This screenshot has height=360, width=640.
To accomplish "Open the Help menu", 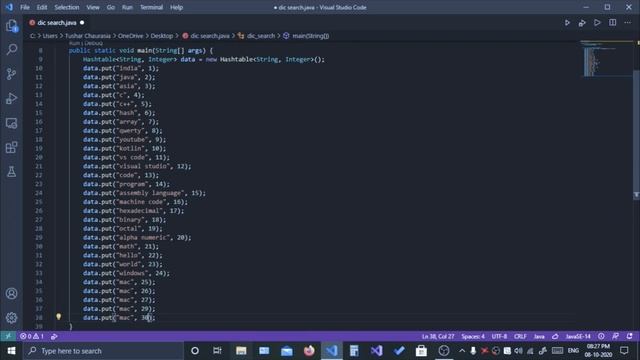I will point(176,7).
